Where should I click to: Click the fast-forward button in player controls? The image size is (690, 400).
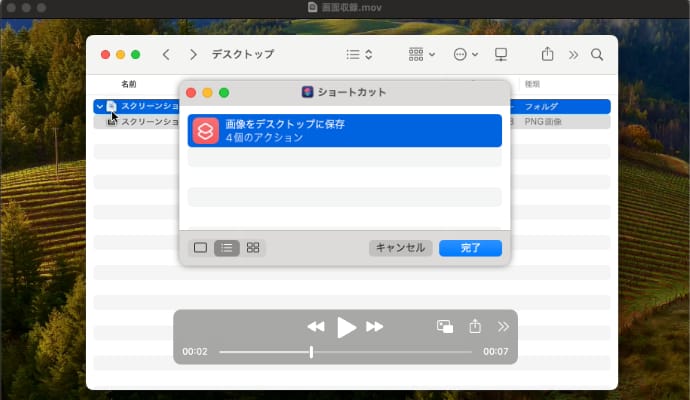click(x=375, y=327)
